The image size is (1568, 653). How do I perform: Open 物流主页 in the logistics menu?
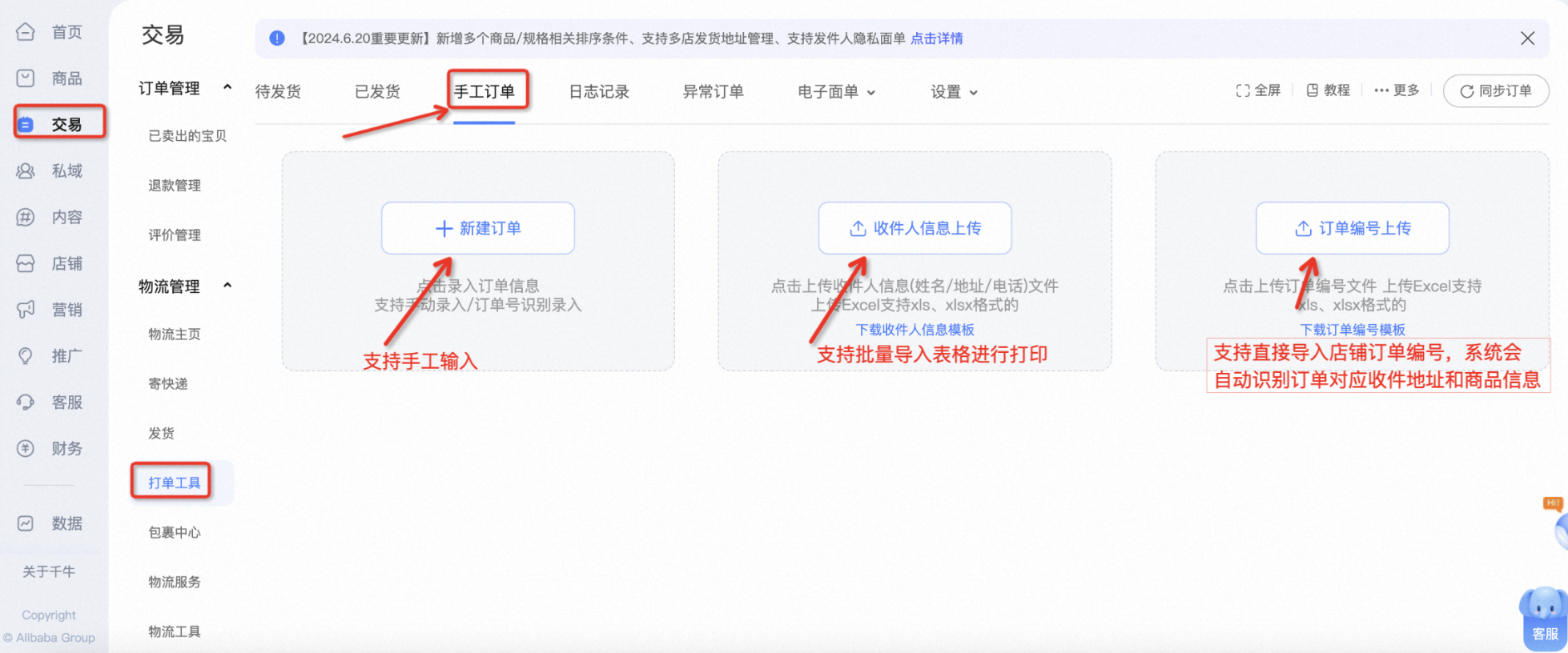(x=175, y=335)
